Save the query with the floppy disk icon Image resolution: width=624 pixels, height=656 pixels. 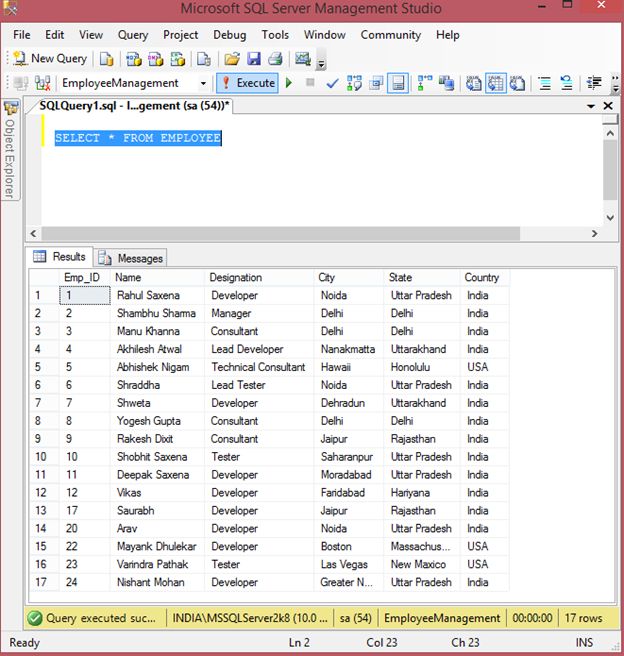click(254, 59)
